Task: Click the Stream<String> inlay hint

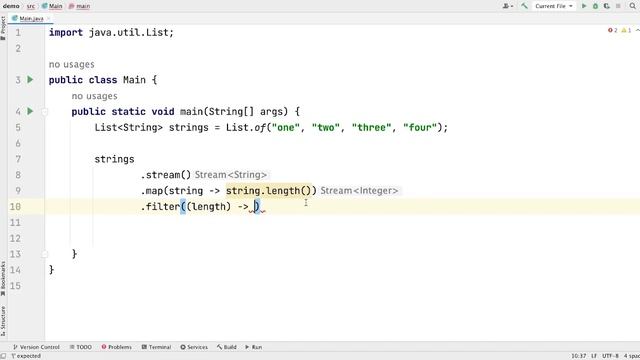Action: [x=231, y=175]
